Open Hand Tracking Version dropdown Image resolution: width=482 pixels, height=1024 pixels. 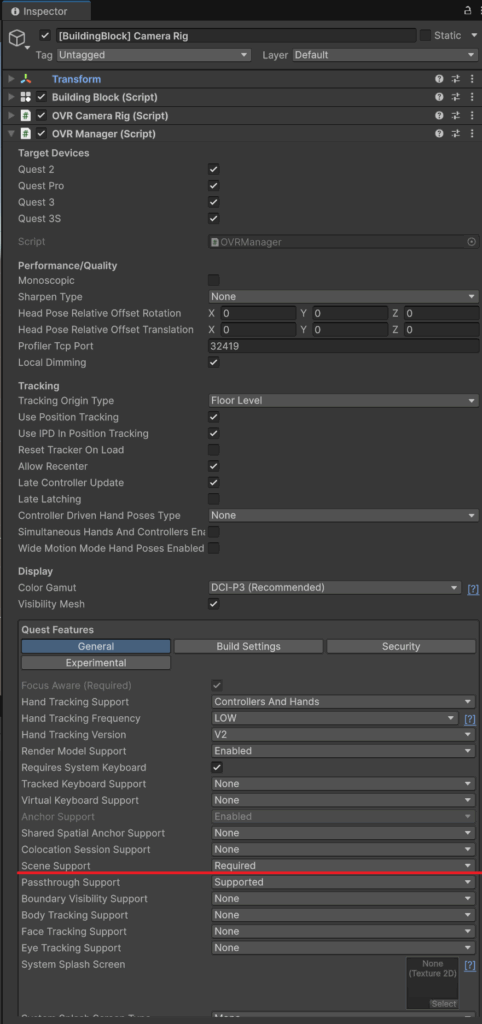[344, 735]
